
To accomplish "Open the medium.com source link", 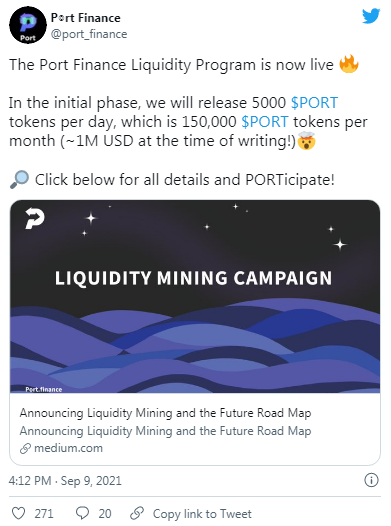I will 68,448.
